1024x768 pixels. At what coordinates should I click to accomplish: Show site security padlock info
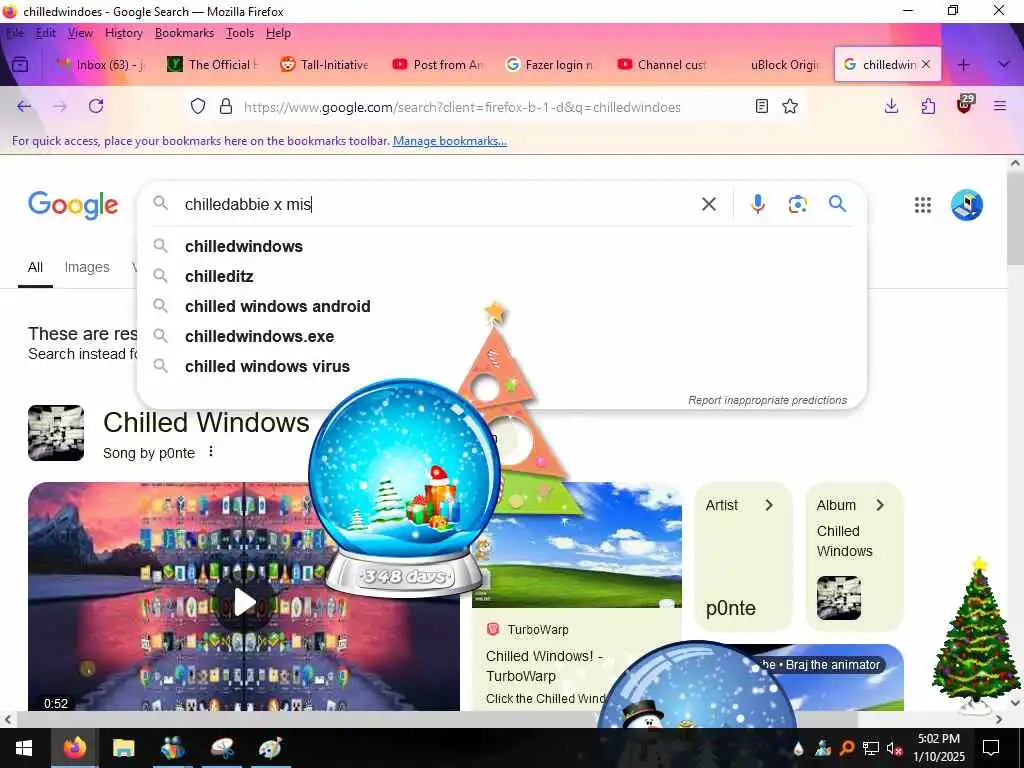click(x=226, y=106)
